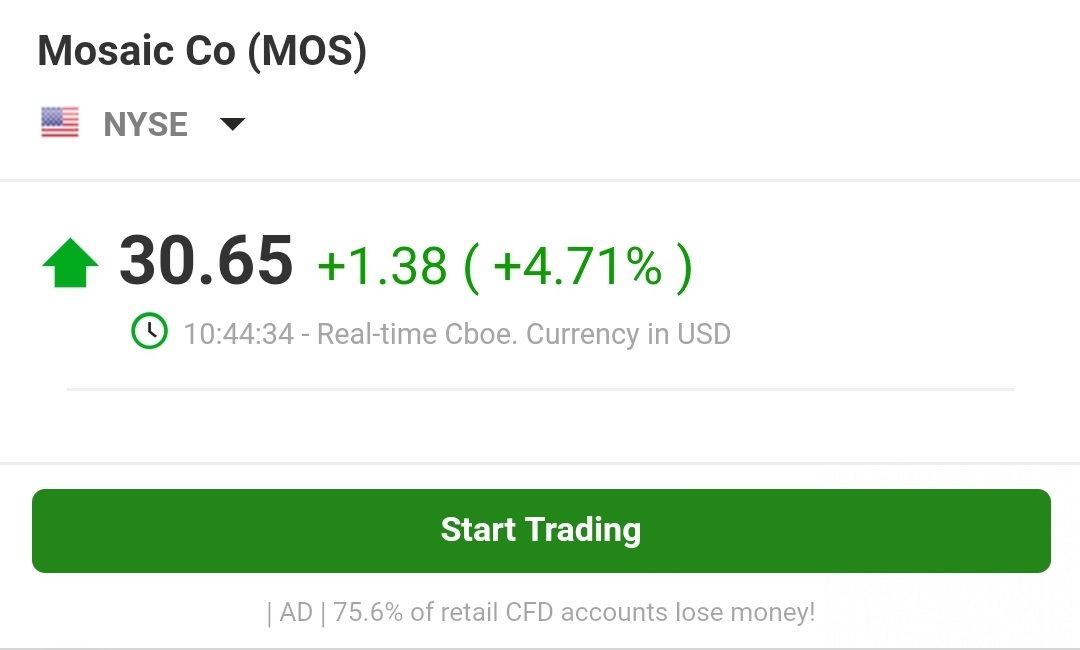The height and width of the screenshot is (650, 1080).
Task: Expand the NYSE exchange dropdown arrow
Action: point(232,124)
